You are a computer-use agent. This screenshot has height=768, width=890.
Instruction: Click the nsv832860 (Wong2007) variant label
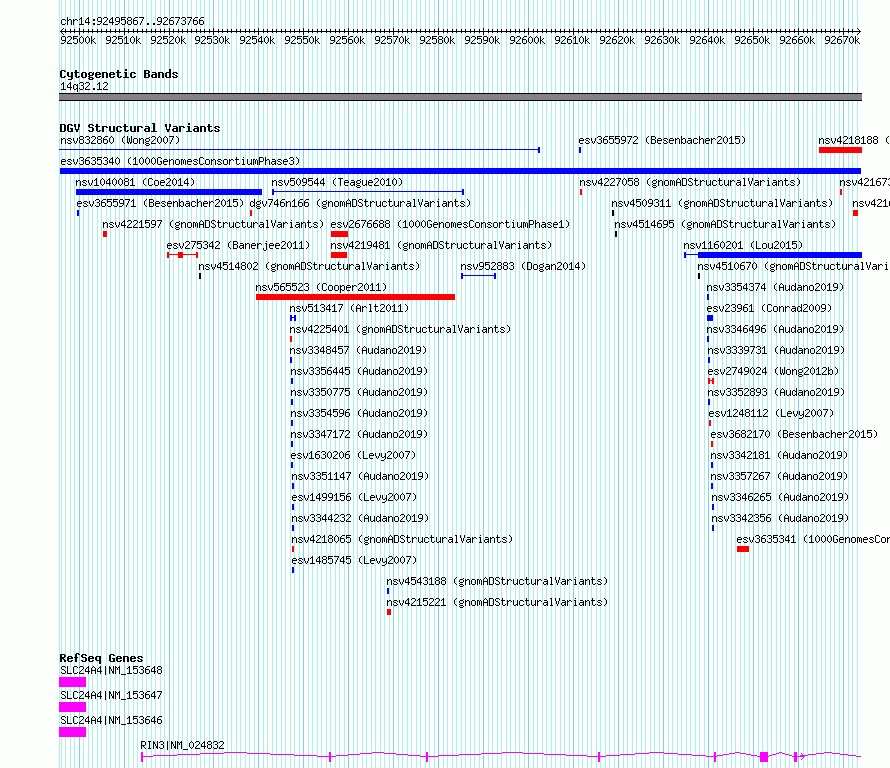coord(120,140)
